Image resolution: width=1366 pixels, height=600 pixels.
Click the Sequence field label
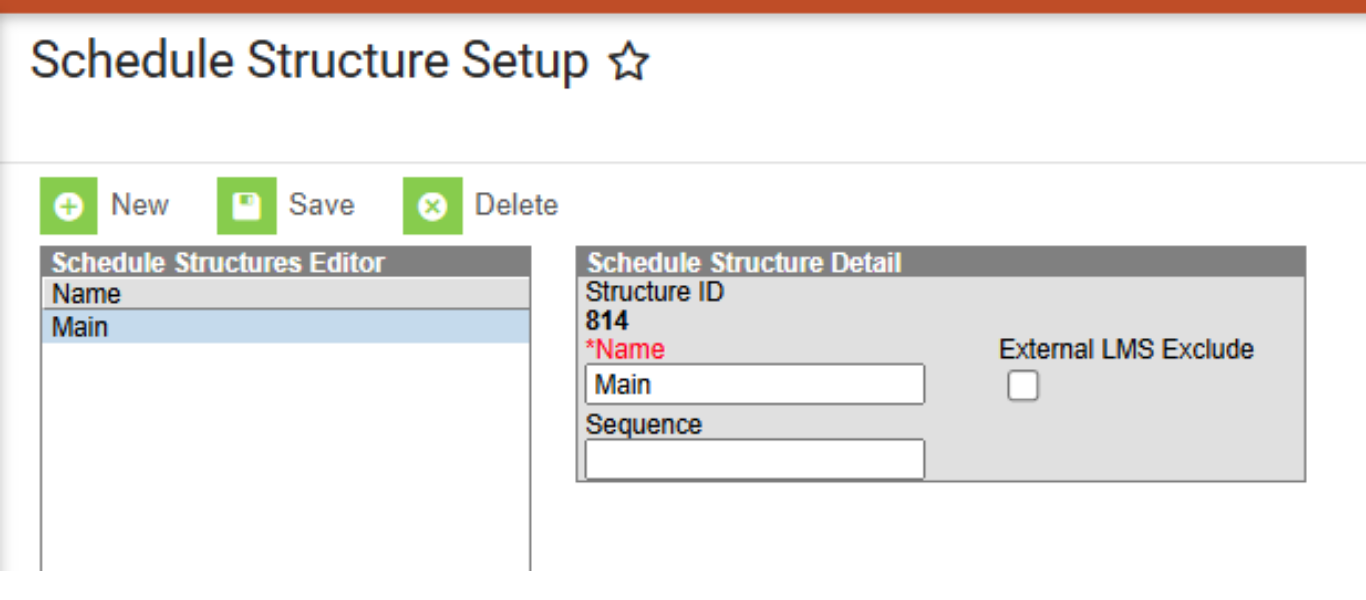coord(644,424)
